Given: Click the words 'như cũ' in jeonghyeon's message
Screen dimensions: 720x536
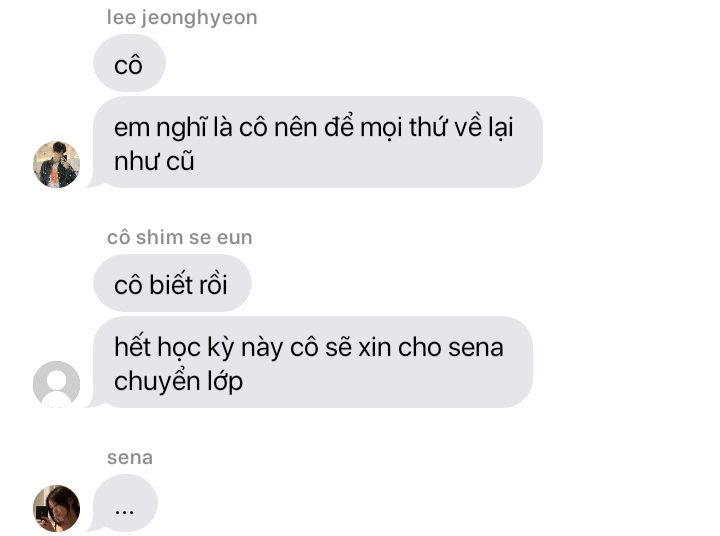Looking at the screenshot, I should (x=154, y=162).
